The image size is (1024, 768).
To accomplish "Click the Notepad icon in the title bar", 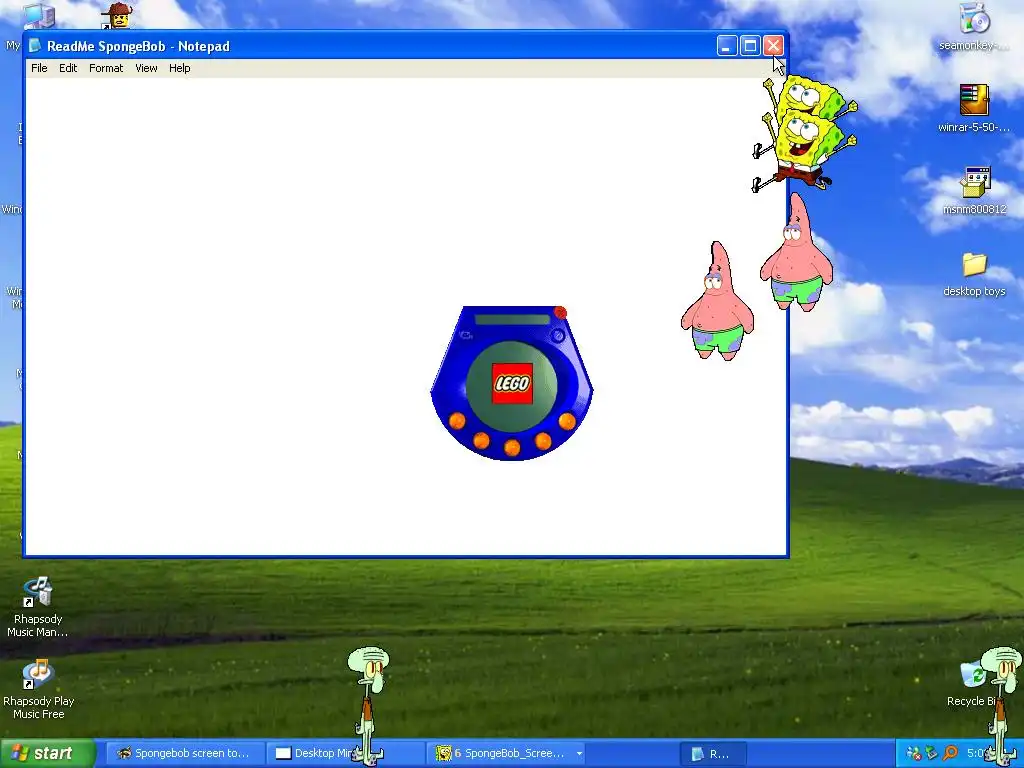I will pyautogui.click(x=35, y=46).
